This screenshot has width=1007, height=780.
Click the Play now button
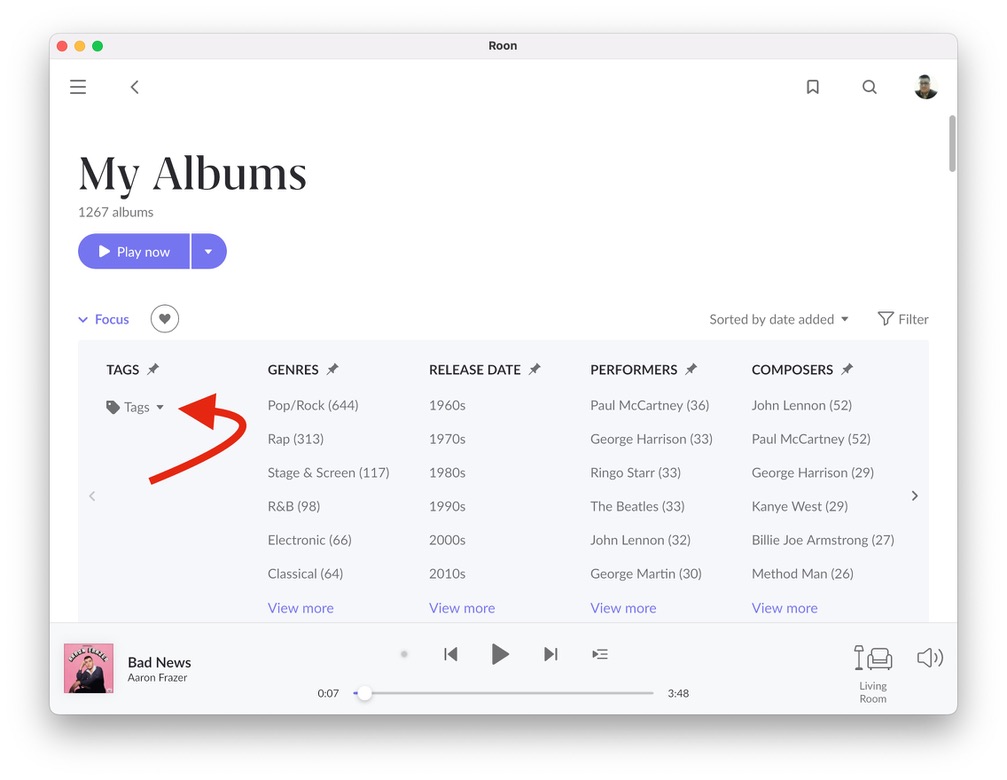pos(134,251)
